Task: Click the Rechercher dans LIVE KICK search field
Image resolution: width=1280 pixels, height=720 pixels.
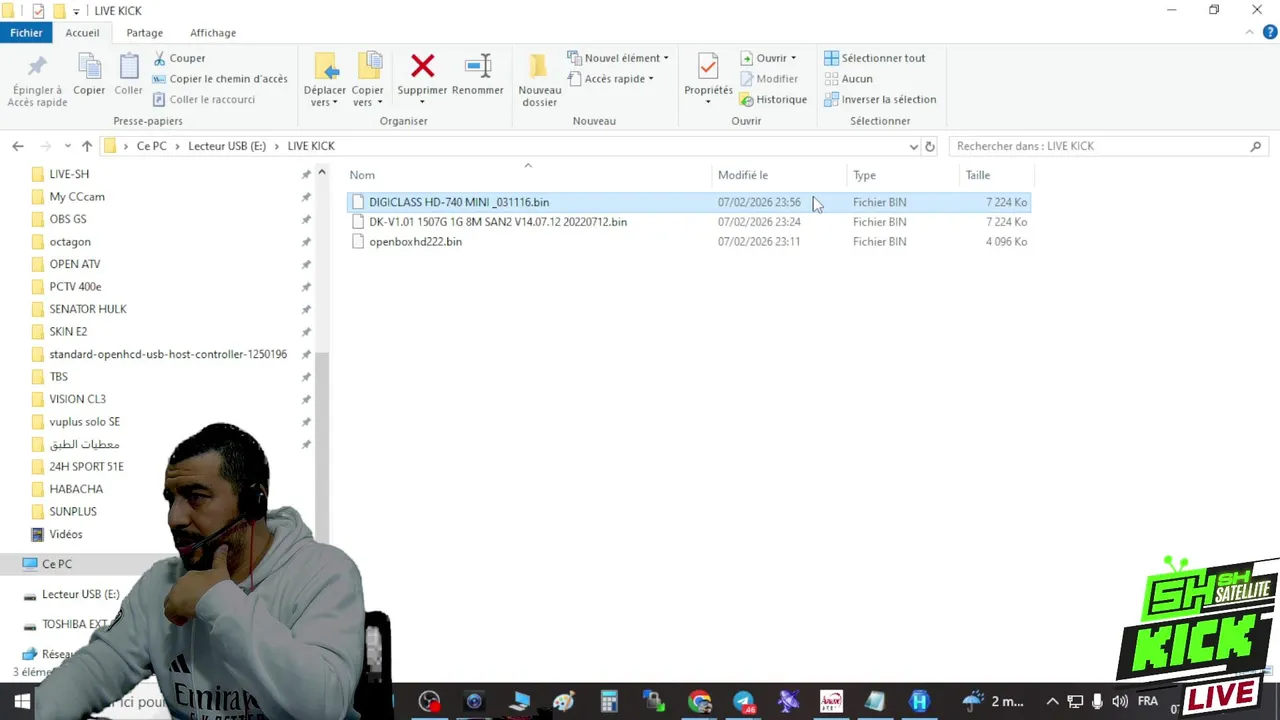Action: coord(1108,146)
